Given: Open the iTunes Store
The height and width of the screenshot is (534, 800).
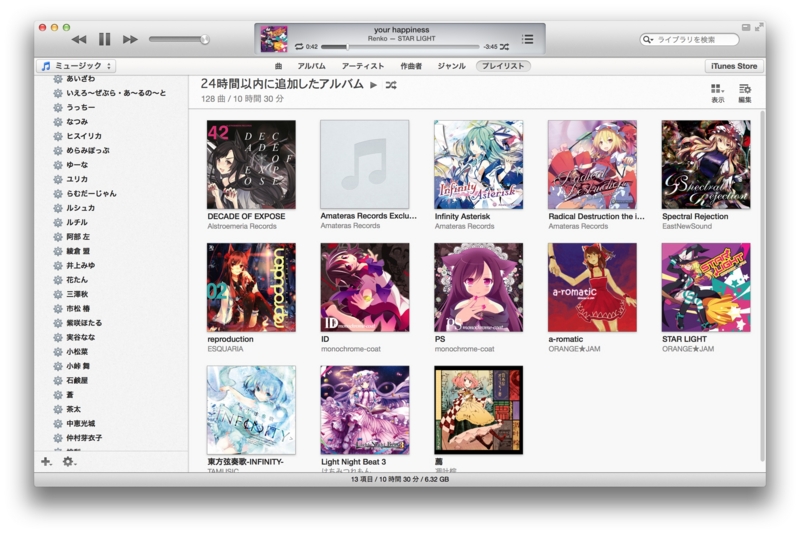Looking at the screenshot, I should tap(734, 66).
